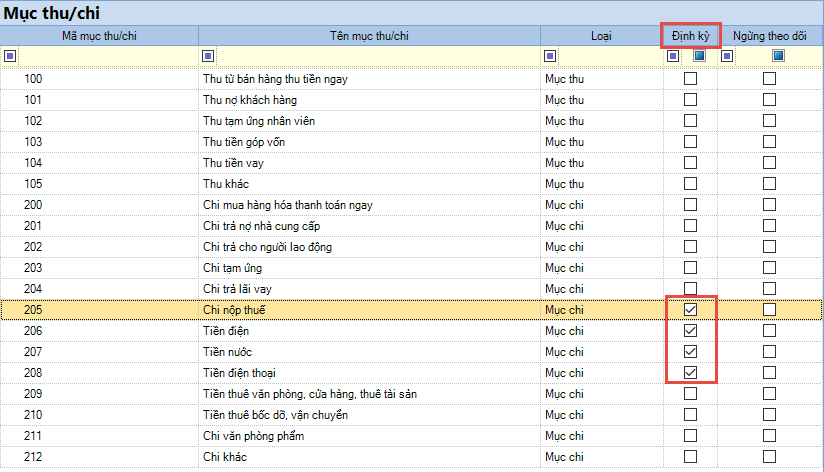Click filter text field under Loại
Image resolution: width=824 pixels, height=472 pixels.
(x=608, y=56)
